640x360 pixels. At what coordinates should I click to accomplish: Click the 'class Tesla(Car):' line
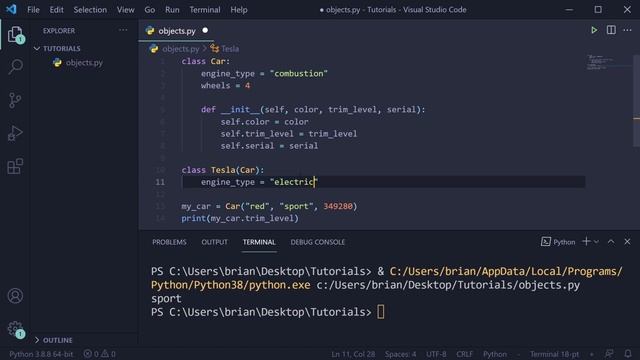(223, 170)
